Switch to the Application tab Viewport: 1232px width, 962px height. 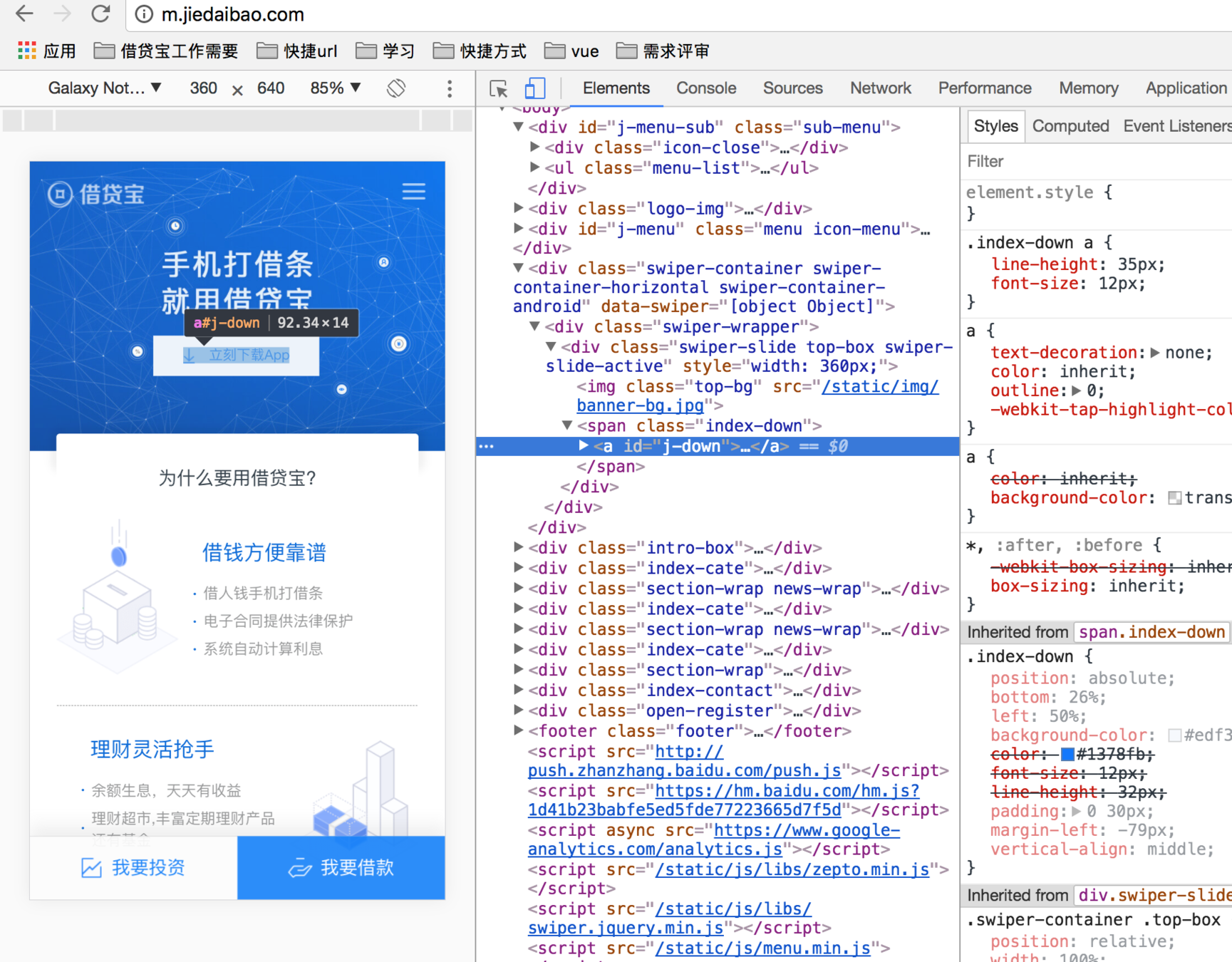pyautogui.click(x=1186, y=88)
